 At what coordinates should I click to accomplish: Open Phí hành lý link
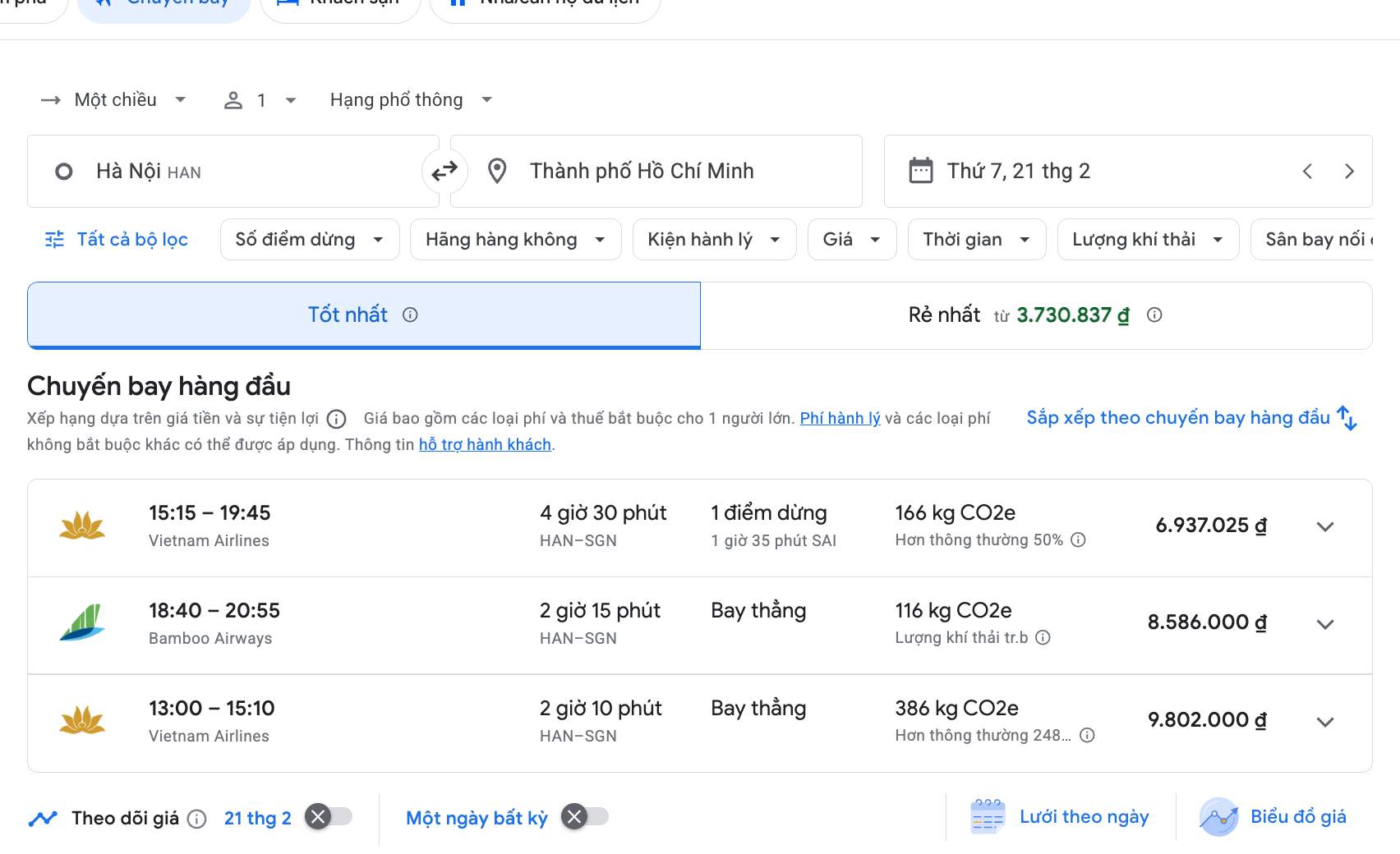(x=840, y=418)
